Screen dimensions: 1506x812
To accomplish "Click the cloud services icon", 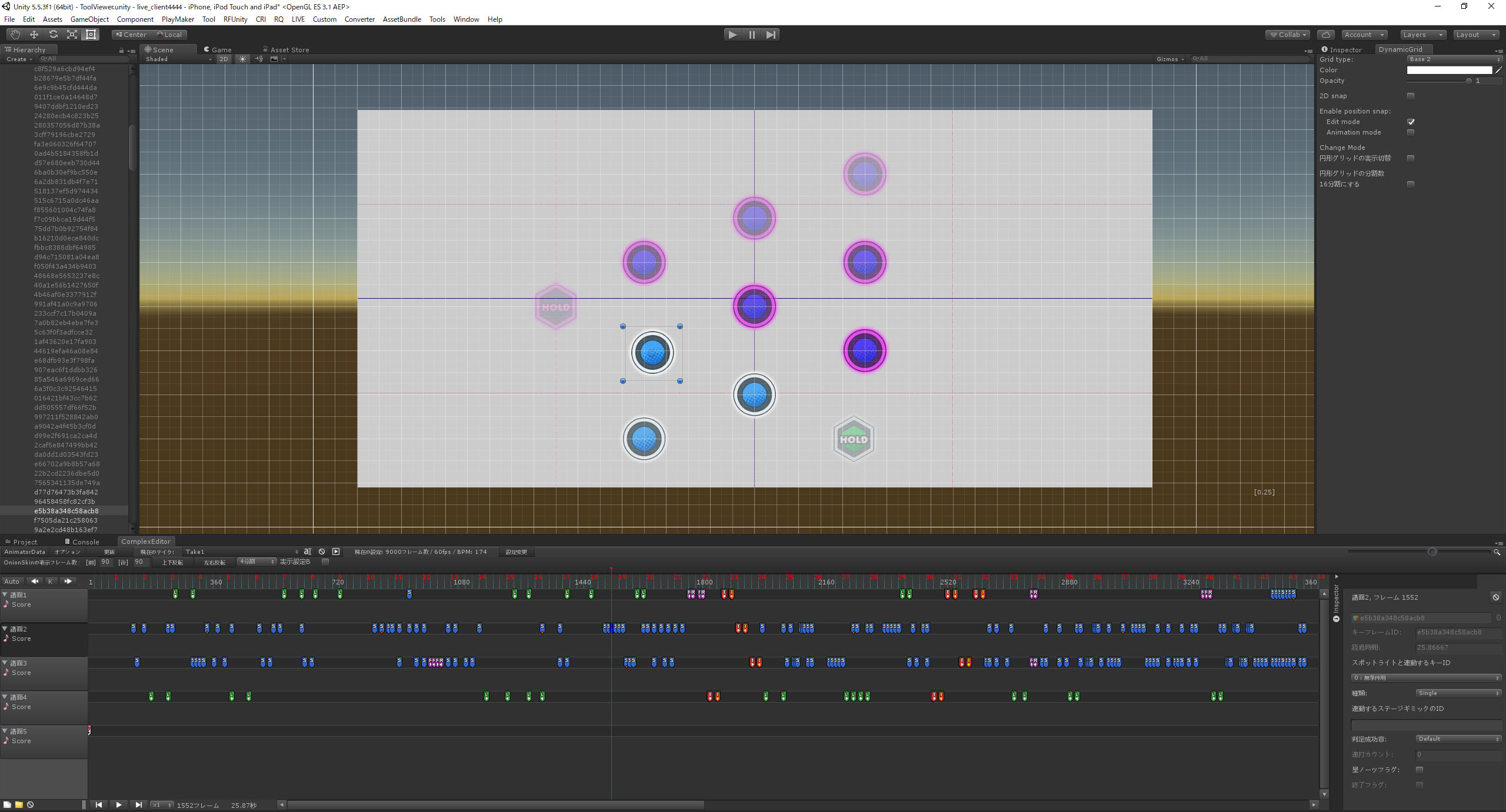I will [x=1325, y=35].
